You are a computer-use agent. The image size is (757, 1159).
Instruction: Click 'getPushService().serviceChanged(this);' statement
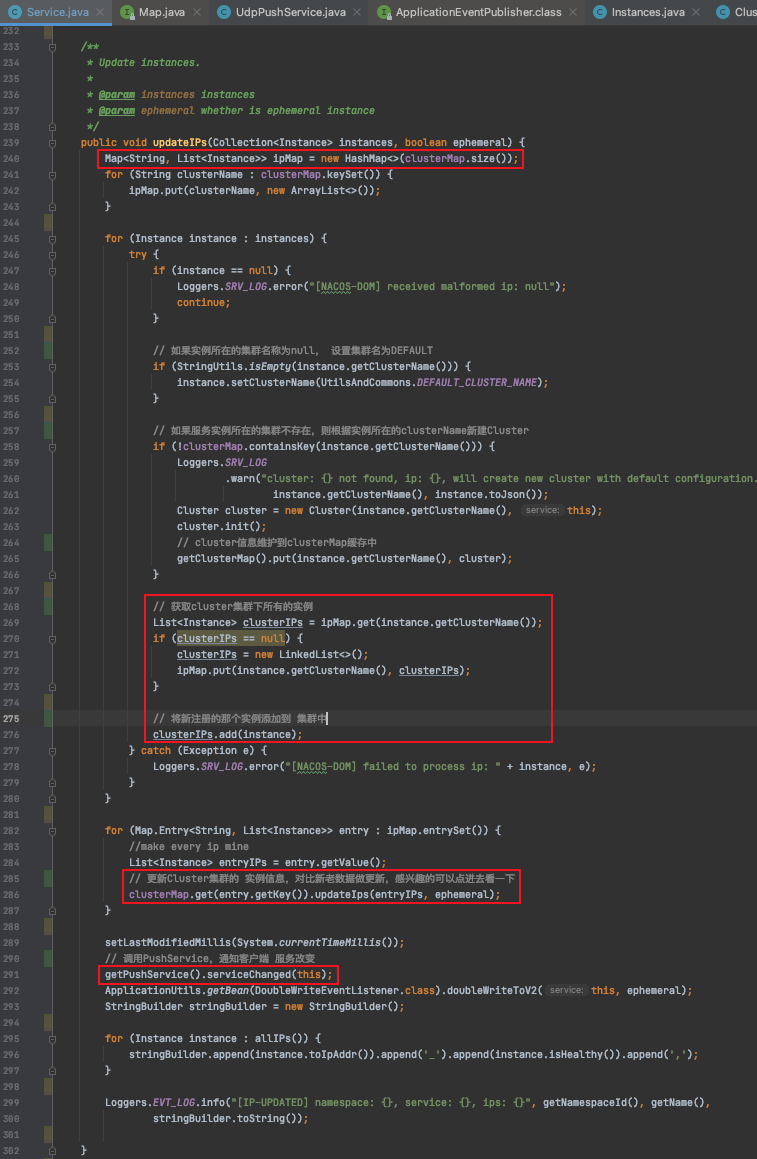click(219, 974)
